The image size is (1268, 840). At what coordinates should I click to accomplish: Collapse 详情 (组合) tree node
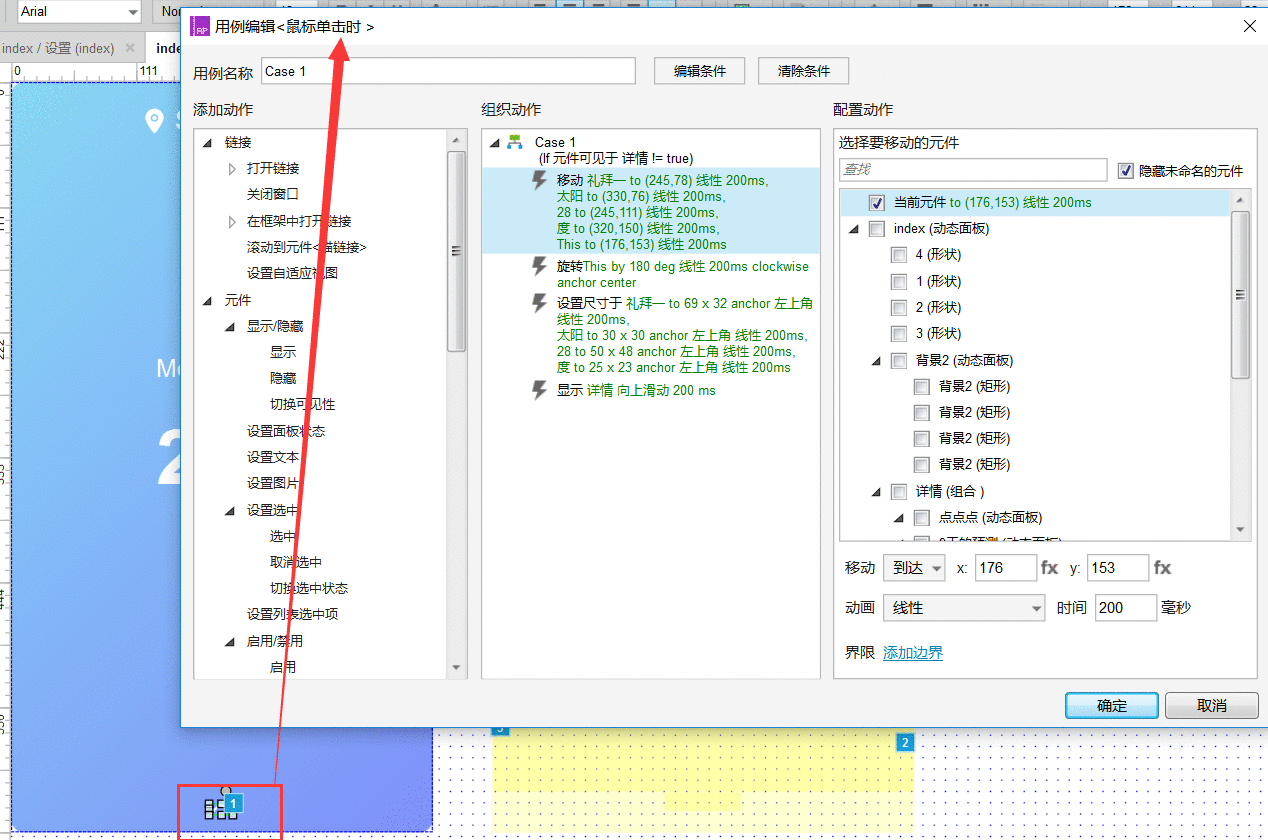click(875, 491)
